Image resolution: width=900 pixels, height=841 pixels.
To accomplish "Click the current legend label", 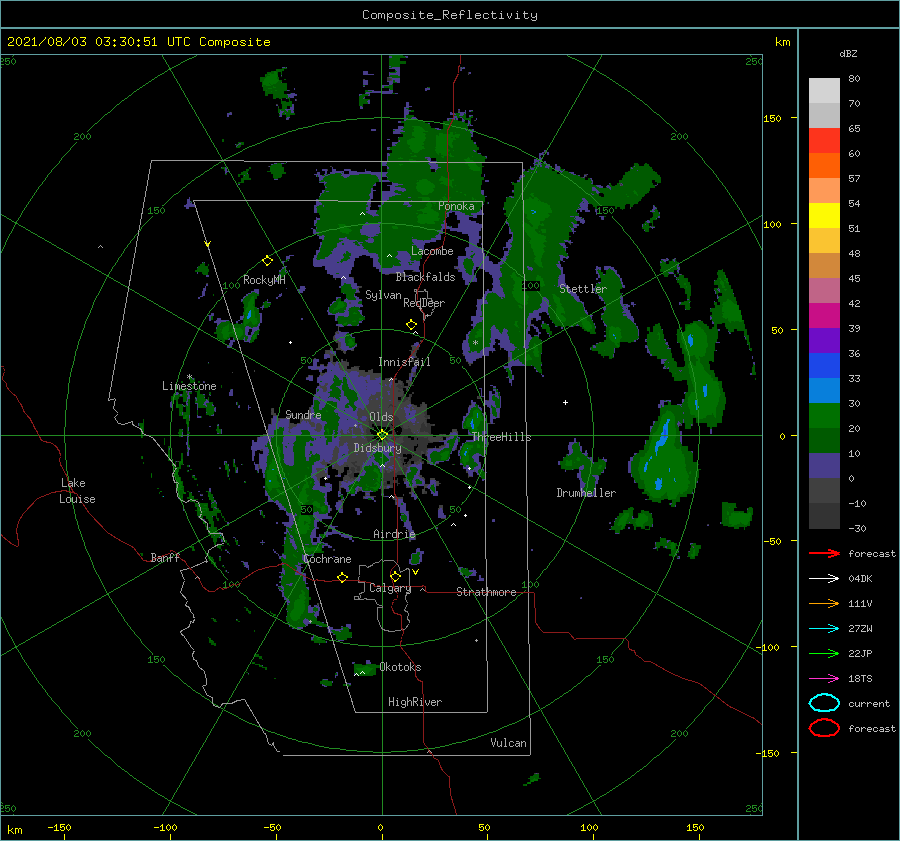I will click(x=869, y=704).
